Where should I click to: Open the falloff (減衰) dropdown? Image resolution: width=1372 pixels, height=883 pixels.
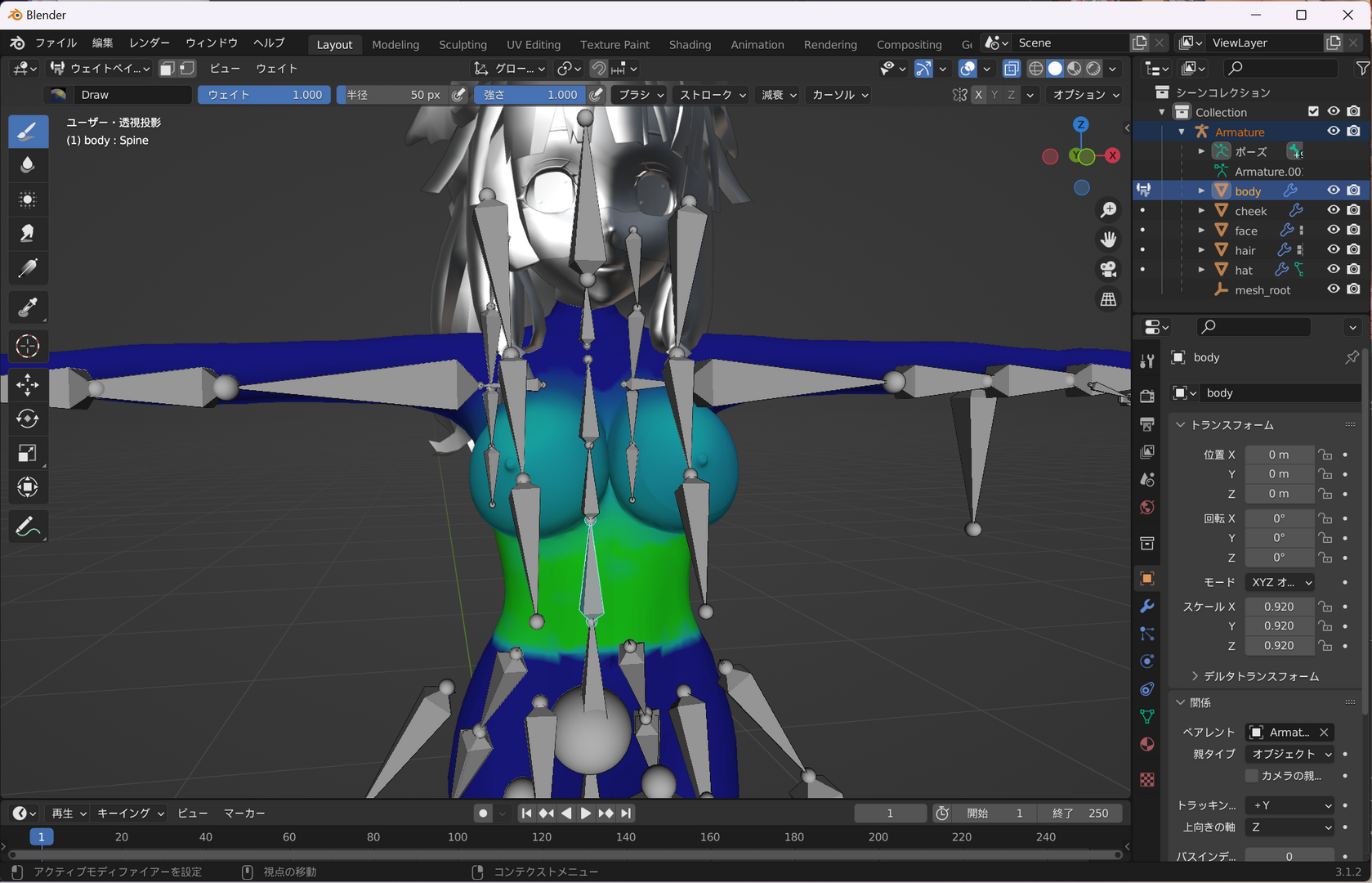coord(779,95)
